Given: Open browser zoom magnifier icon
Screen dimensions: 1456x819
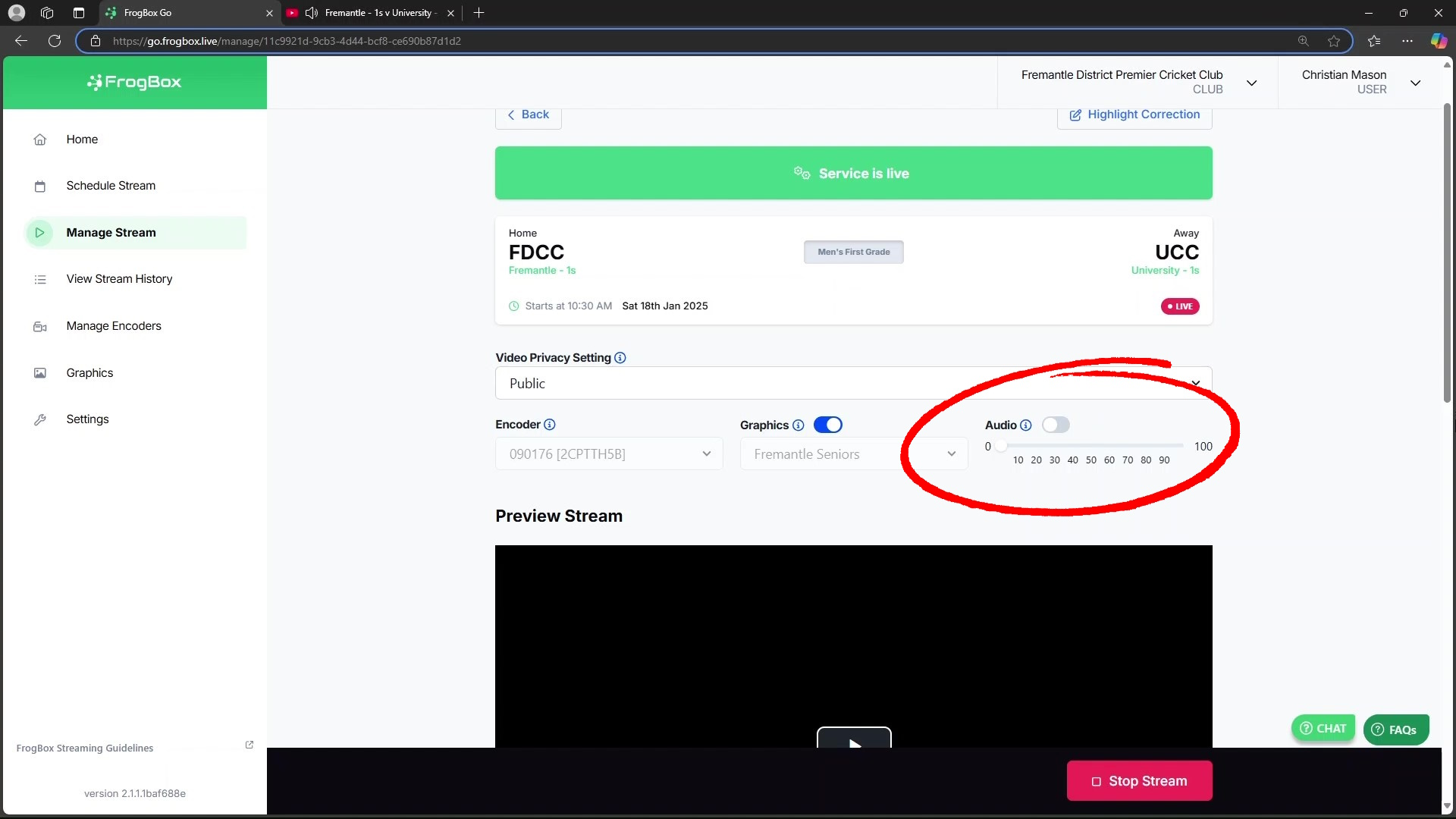Looking at the screenshot, I should pyautogui.click(x=1303, y=41).
